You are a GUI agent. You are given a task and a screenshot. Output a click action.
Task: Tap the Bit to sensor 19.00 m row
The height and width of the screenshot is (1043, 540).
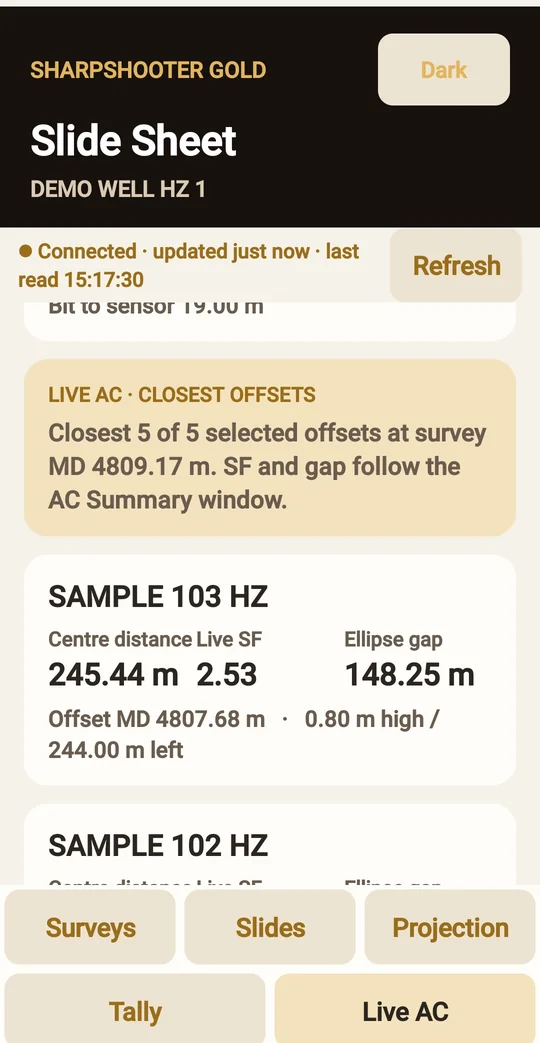click(x=156, y=309)
